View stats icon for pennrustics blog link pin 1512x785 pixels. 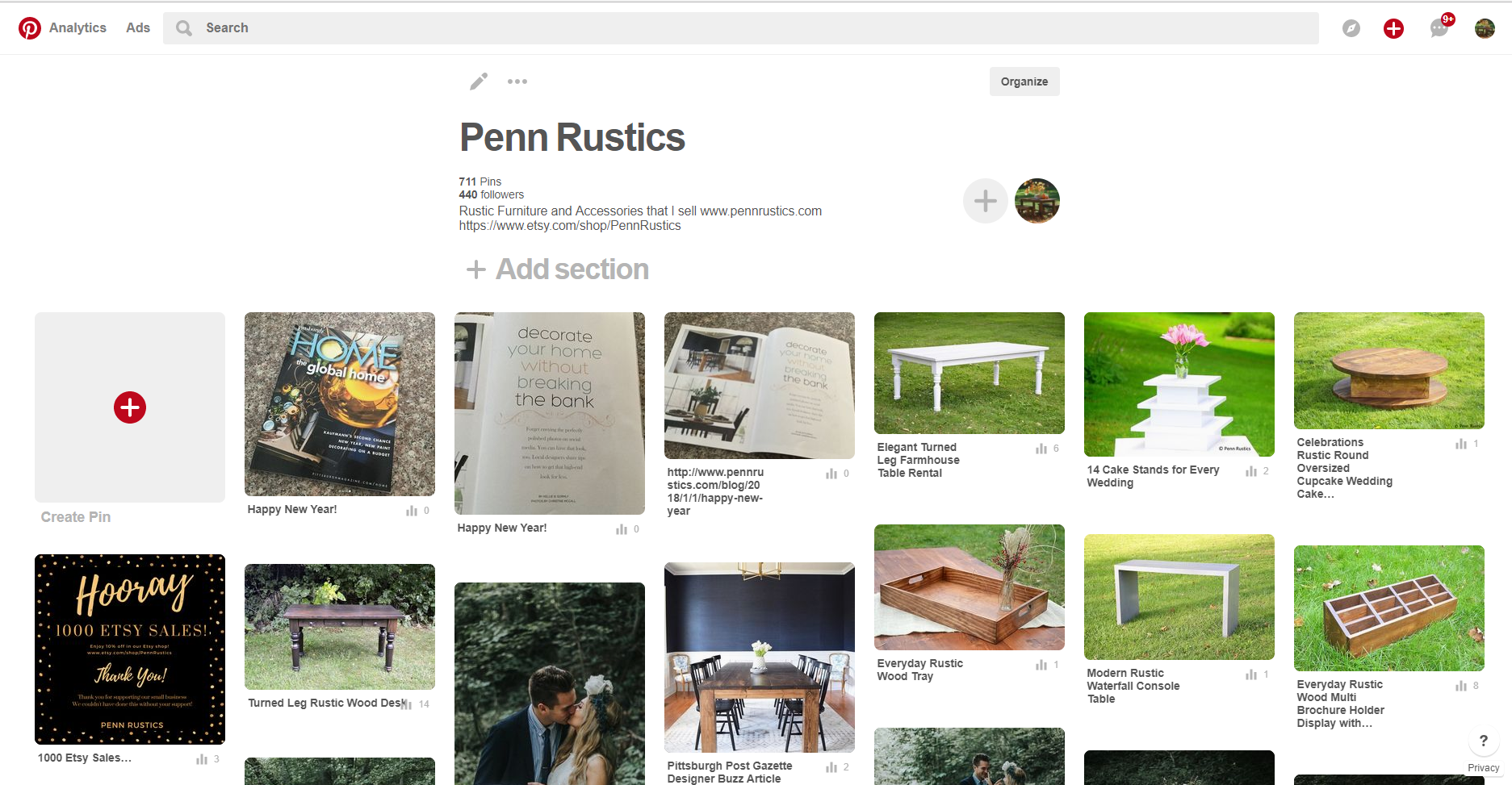831,474
